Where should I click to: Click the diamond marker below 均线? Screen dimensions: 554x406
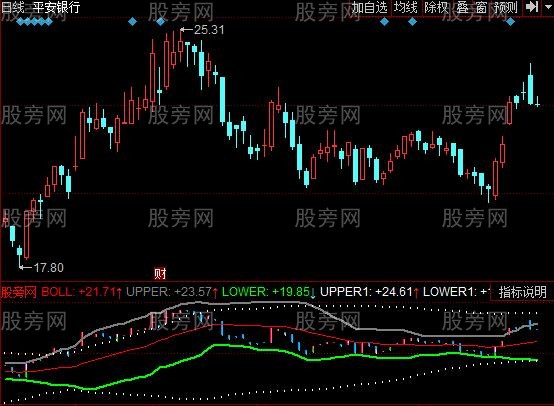412,22
